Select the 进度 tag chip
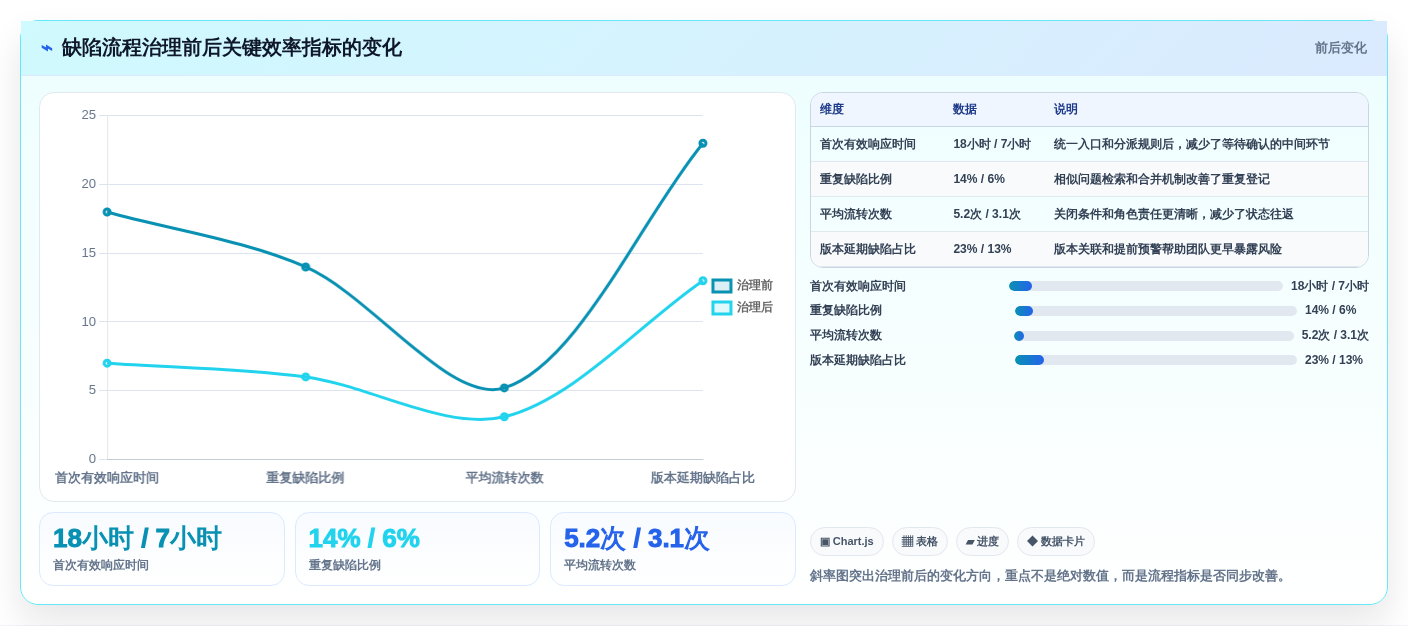 tap(982, 541)
